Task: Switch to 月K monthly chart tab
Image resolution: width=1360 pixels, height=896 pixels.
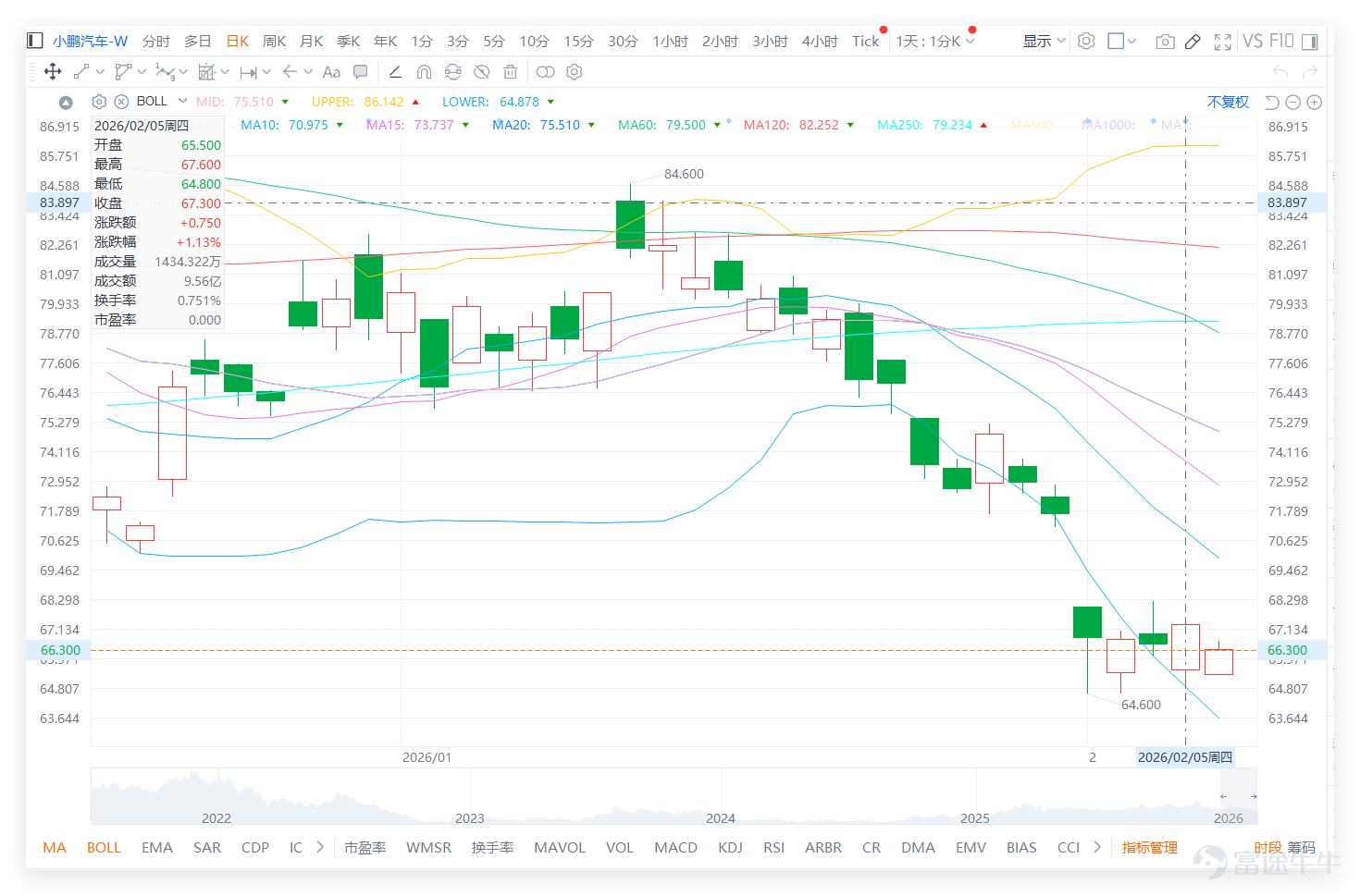Action: click(x=312, y=41)
